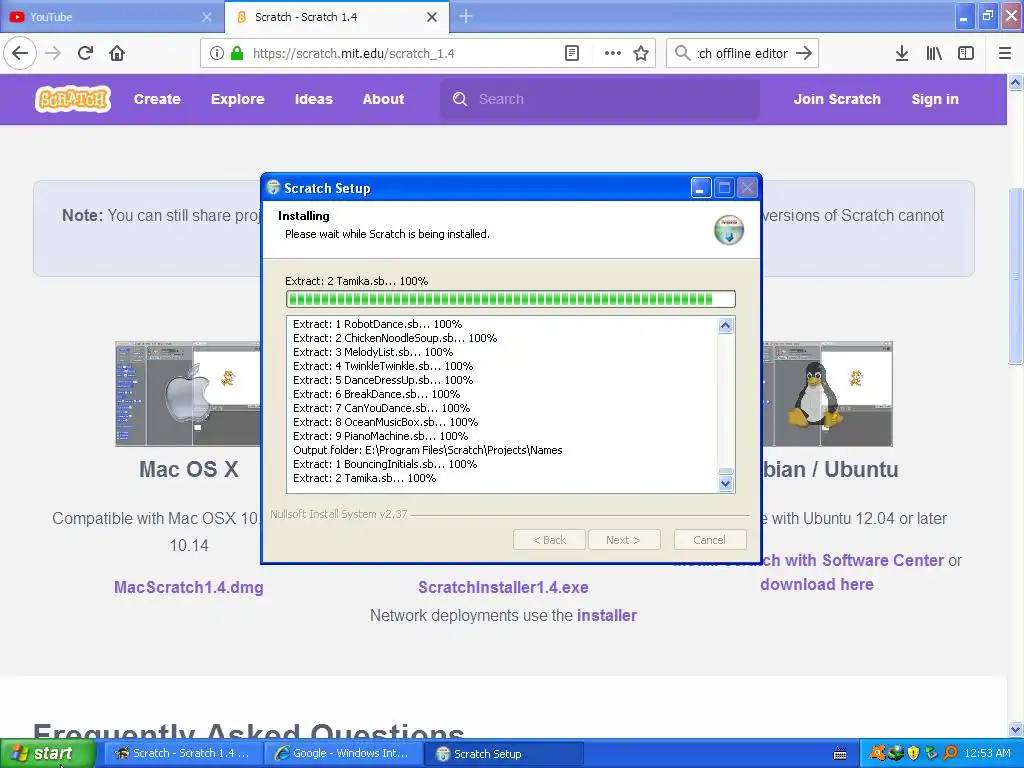Go back using browser back arrow

(20, 54)
